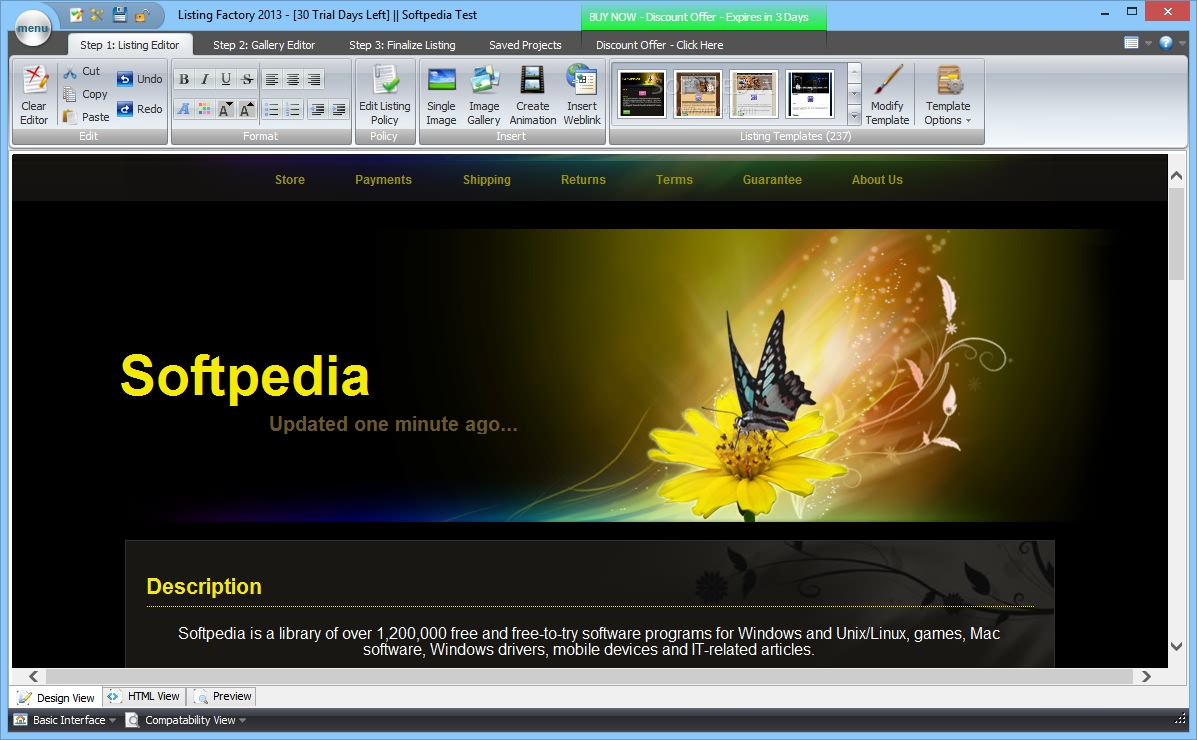
Task: Expand the Template Options dropdown
Action: (947, 96)
